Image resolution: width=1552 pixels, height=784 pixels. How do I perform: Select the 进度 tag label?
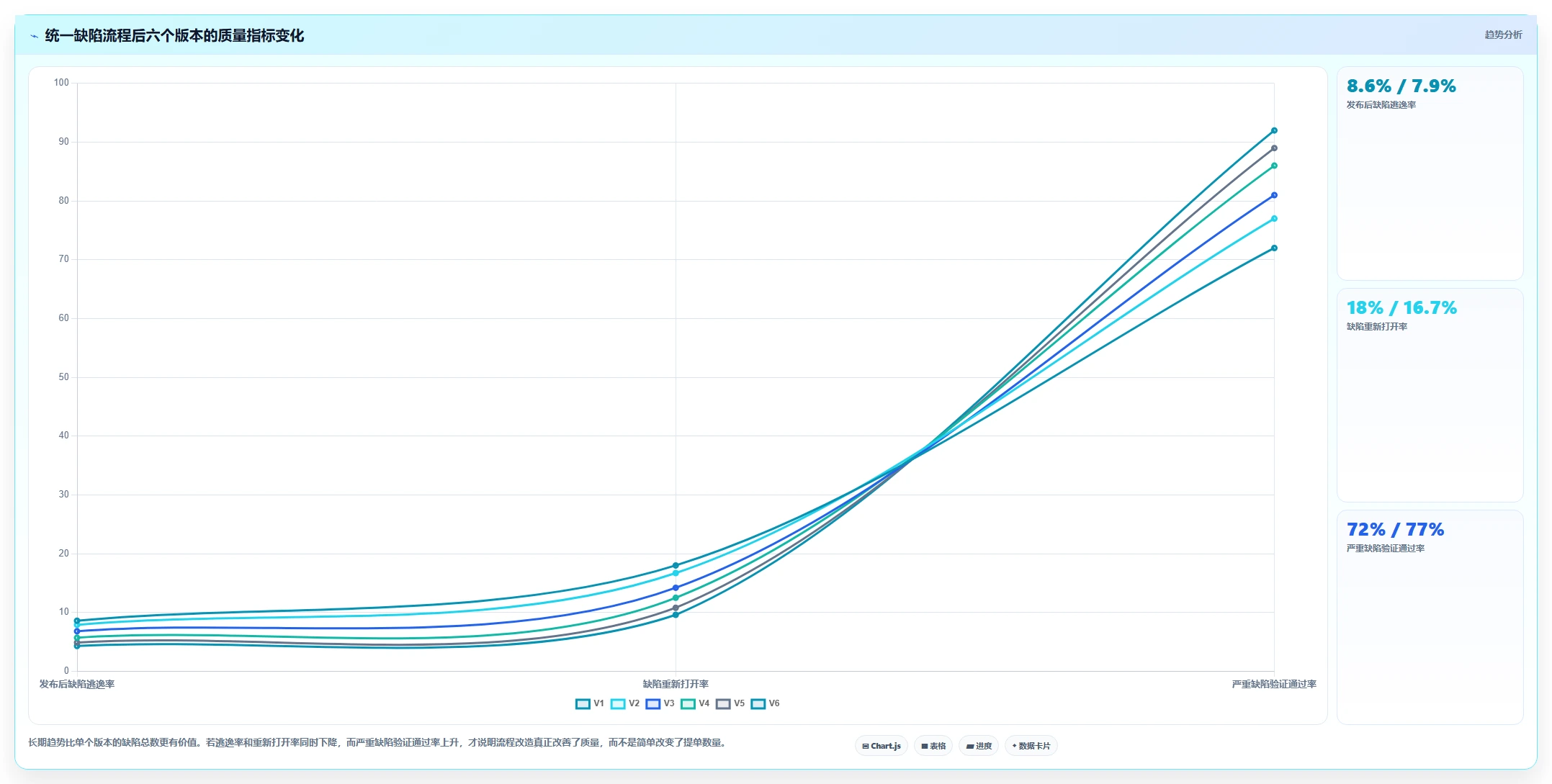click(x=984, y=746)
